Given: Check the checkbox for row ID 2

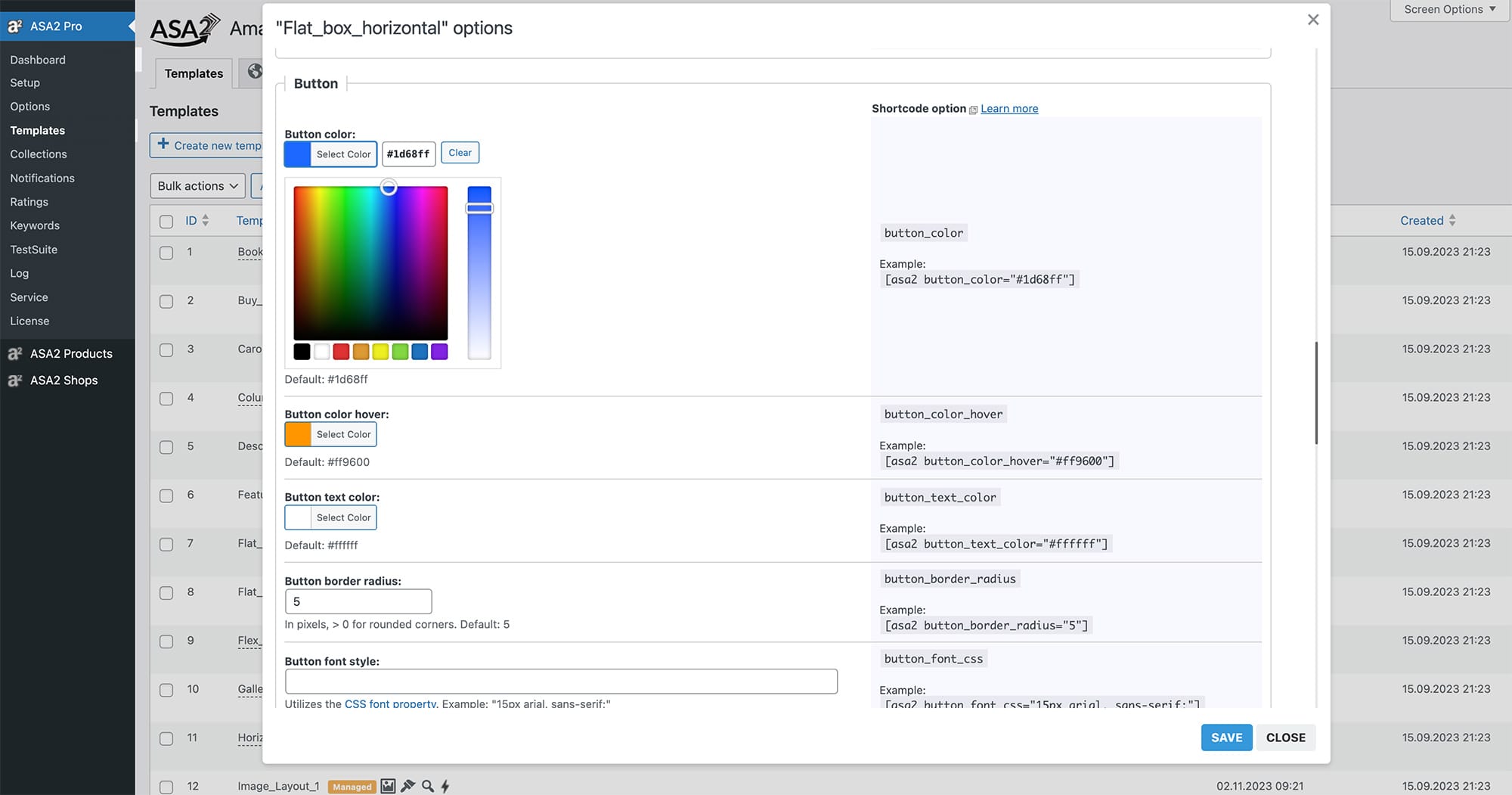Looking at the screenshot, I should 166,301.
